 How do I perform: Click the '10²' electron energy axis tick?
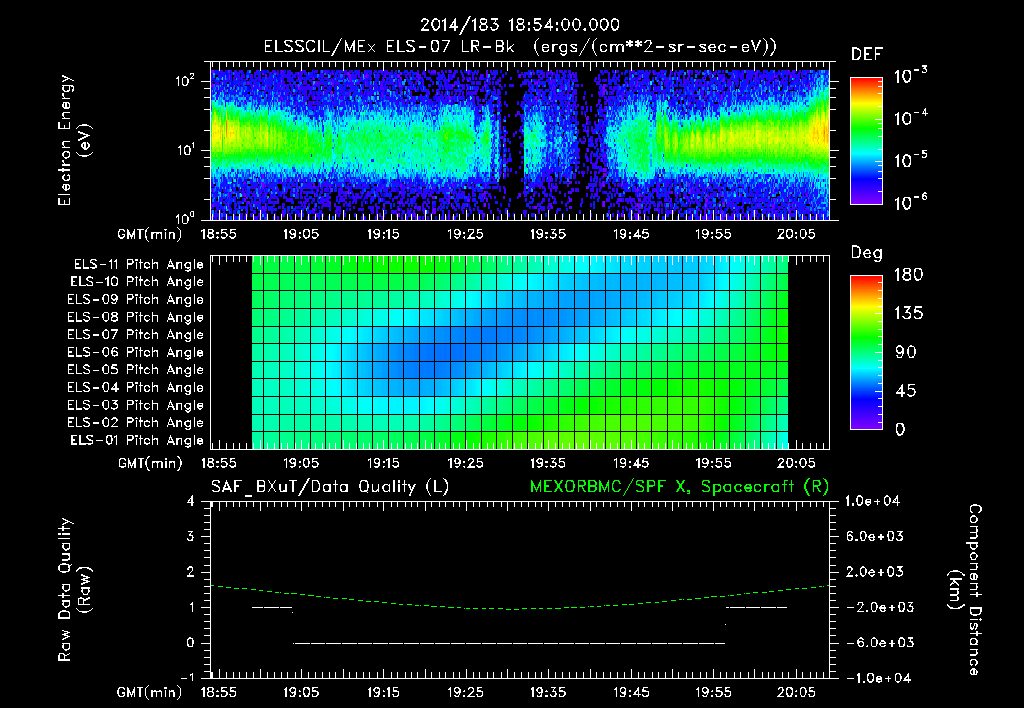pos(185,81)
